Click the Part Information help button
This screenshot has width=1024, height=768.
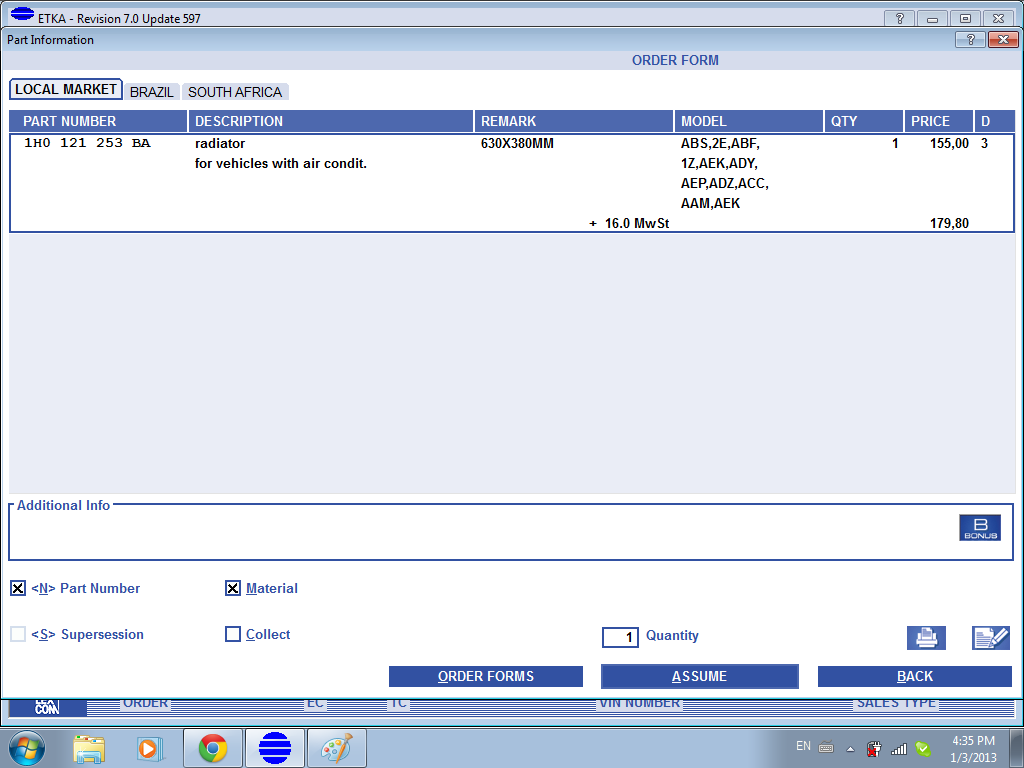click(x=970, y=40)
